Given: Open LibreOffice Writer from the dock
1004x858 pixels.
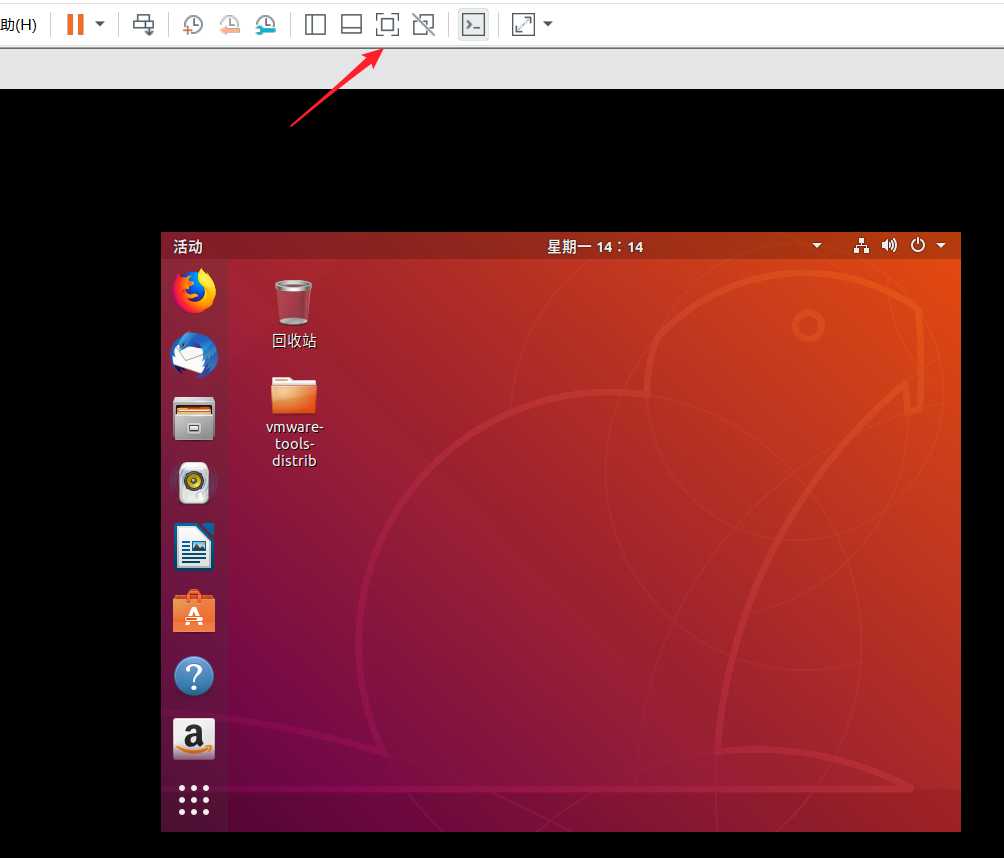Looking at the screenshot, I should pyautogui.click(x=194, y=547).
